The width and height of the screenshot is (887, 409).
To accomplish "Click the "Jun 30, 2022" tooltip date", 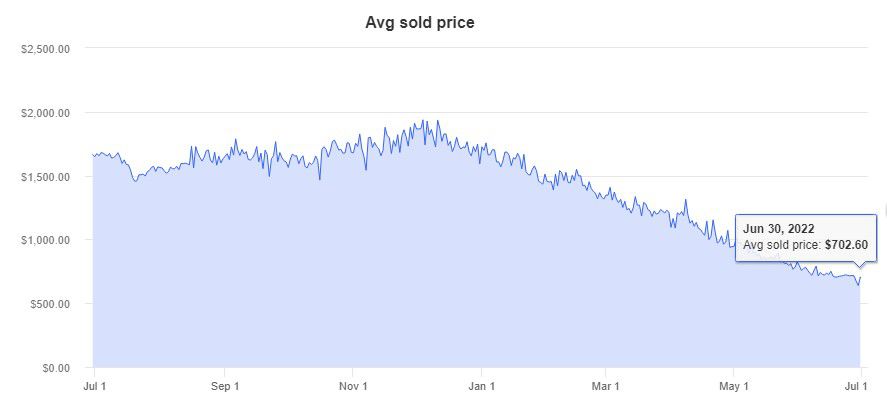I will 779,228.
